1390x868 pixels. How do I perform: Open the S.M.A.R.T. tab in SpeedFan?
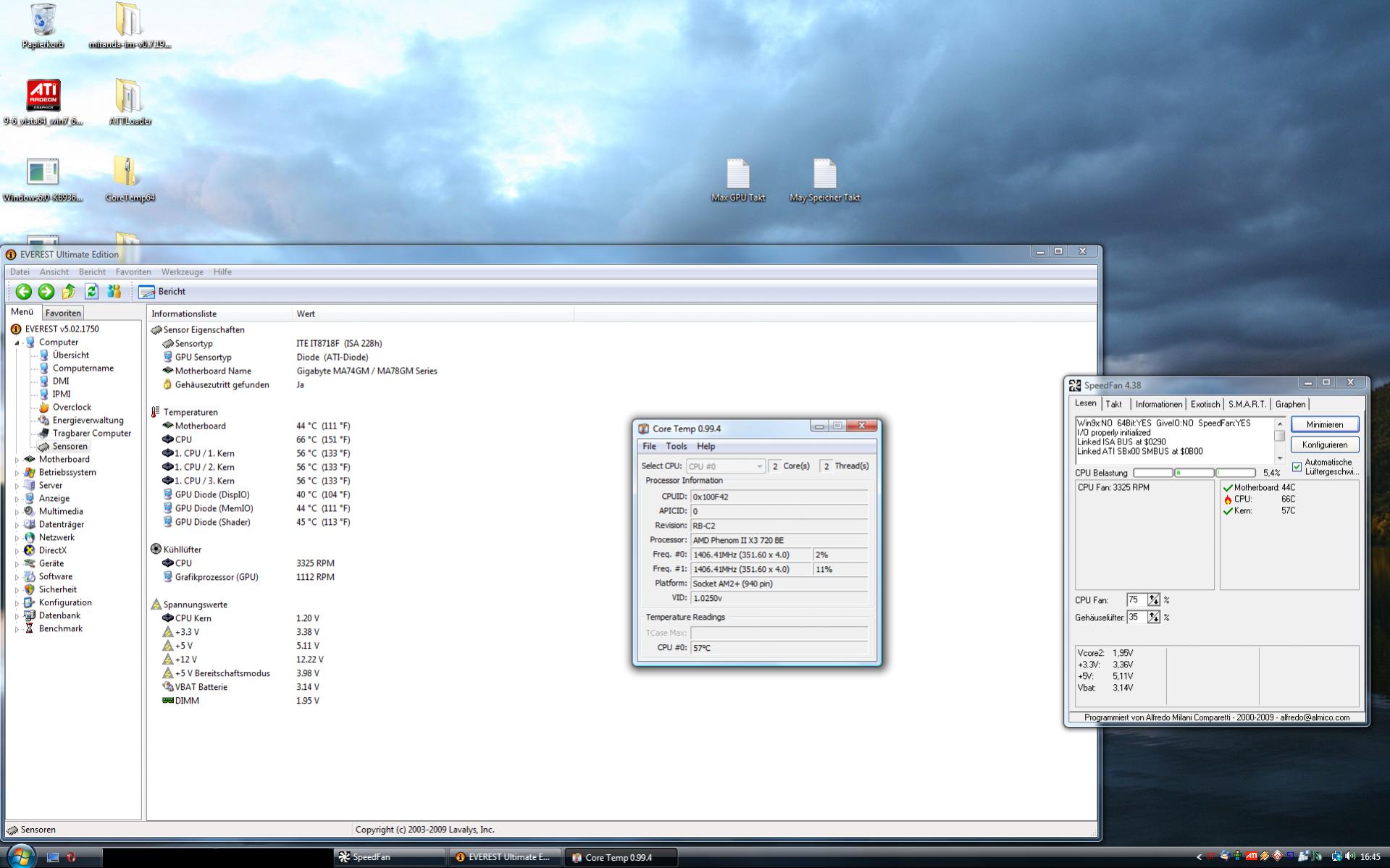1247,404
